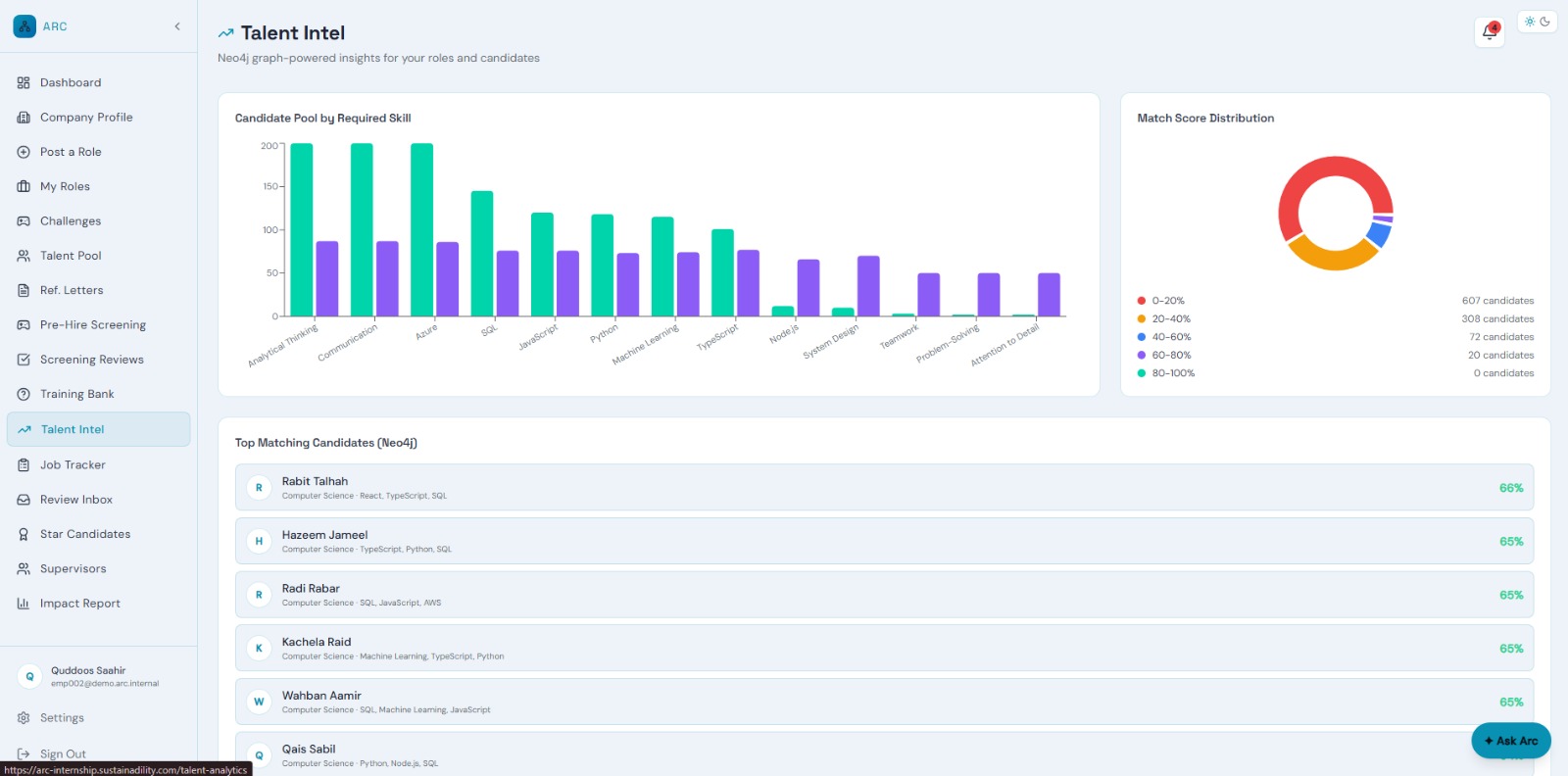The width and height of the screenshot is (1568, 776).
Task: Click the Impact Report chart icon
Action: coord(24,604)
